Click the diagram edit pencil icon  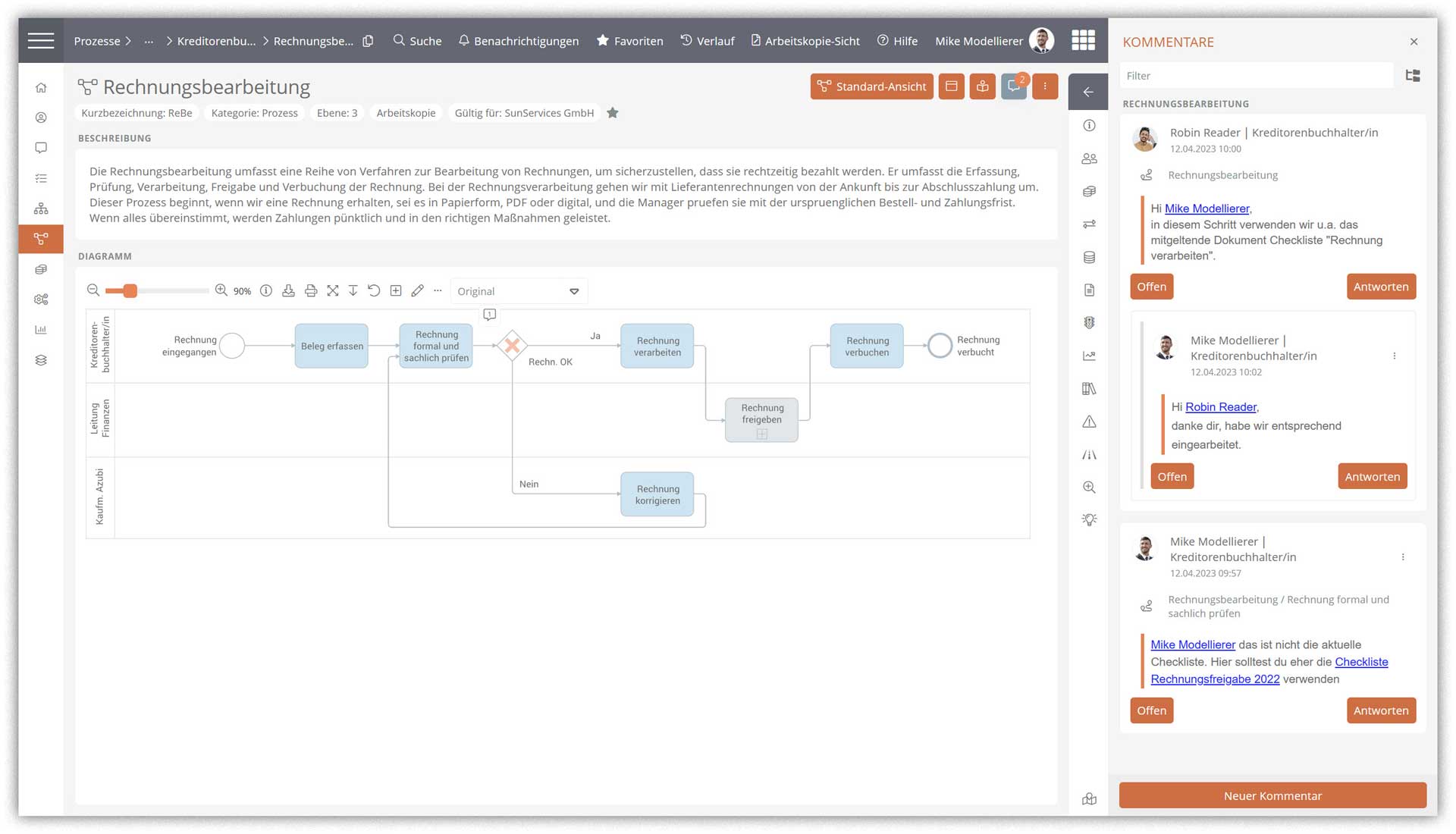(417, 291)
